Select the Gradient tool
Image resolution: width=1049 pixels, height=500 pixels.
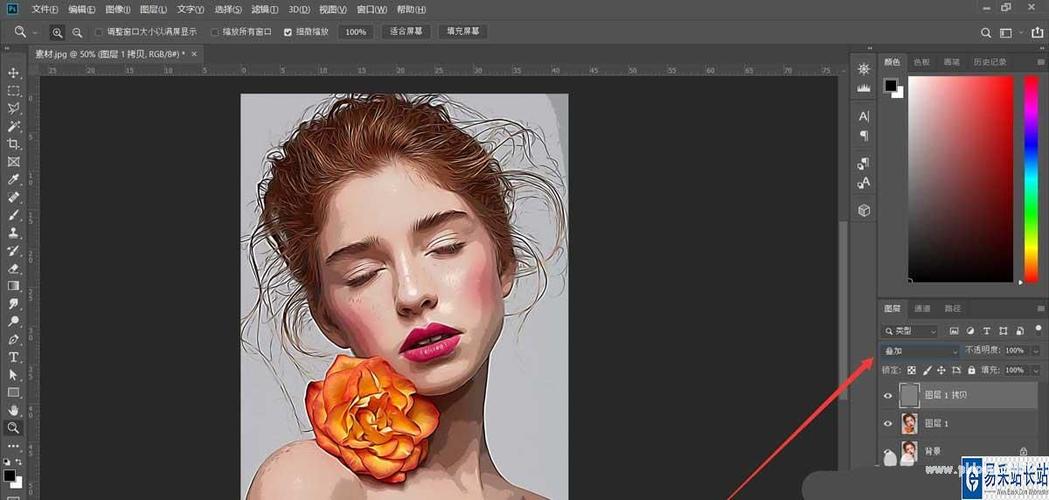coord(13,286)
